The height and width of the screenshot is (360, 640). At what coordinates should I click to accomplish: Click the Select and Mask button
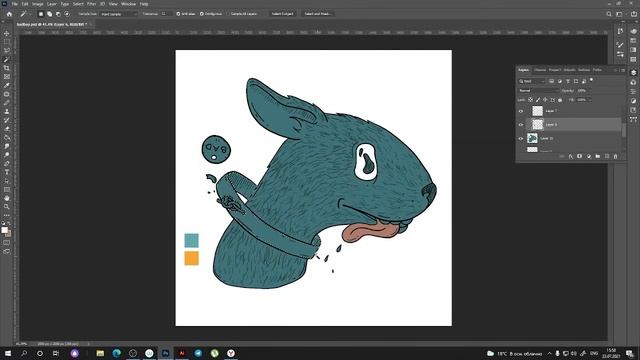pyautogui.click(x=318, y=14)
